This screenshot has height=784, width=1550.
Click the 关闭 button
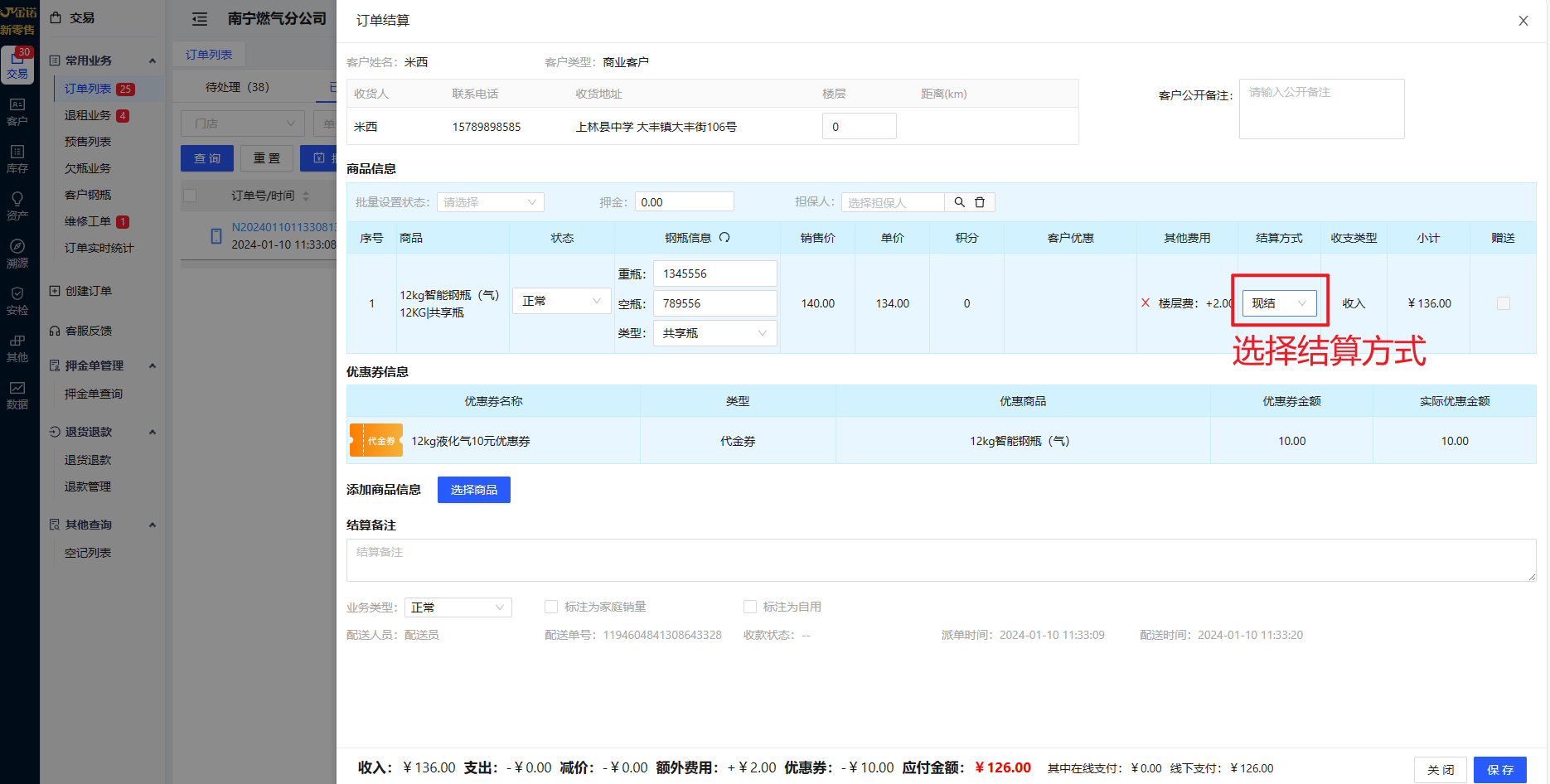click(x=1441, y=770)
